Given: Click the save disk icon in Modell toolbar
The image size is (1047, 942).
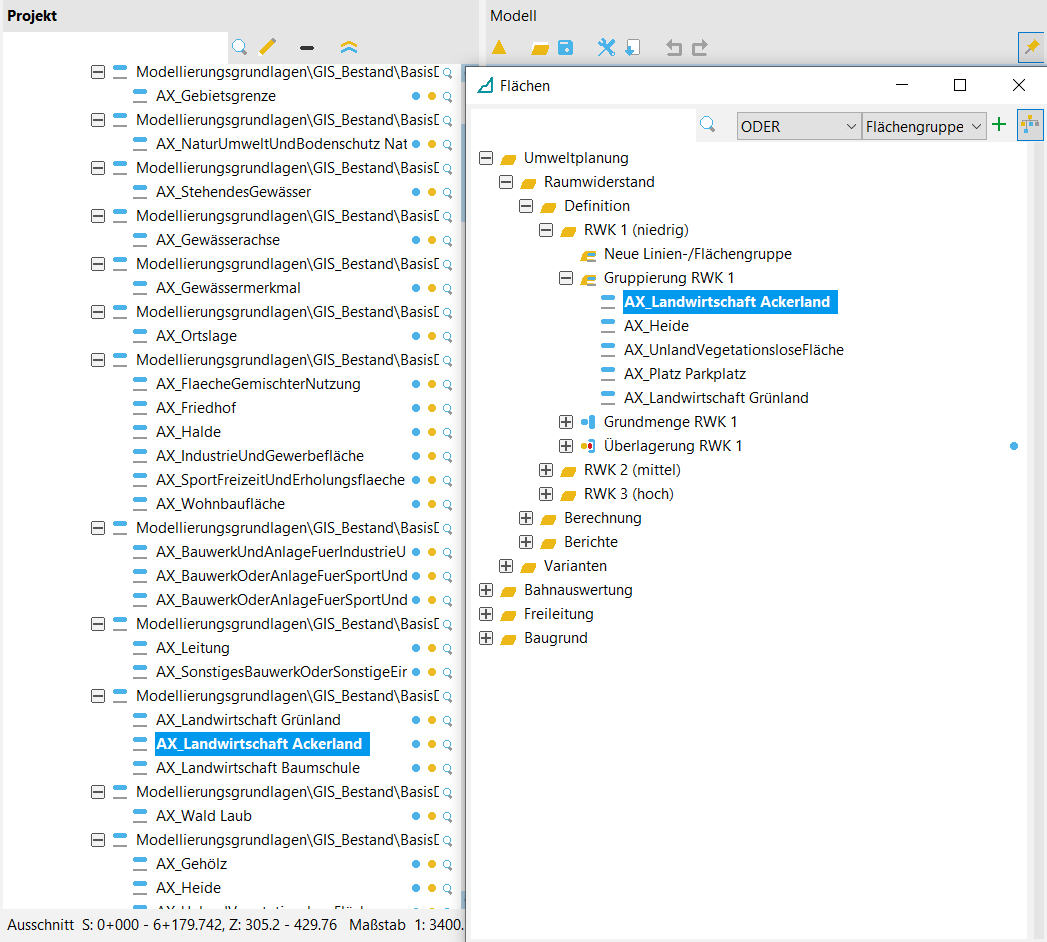Looking at the screenshot, I should [565, 47].
